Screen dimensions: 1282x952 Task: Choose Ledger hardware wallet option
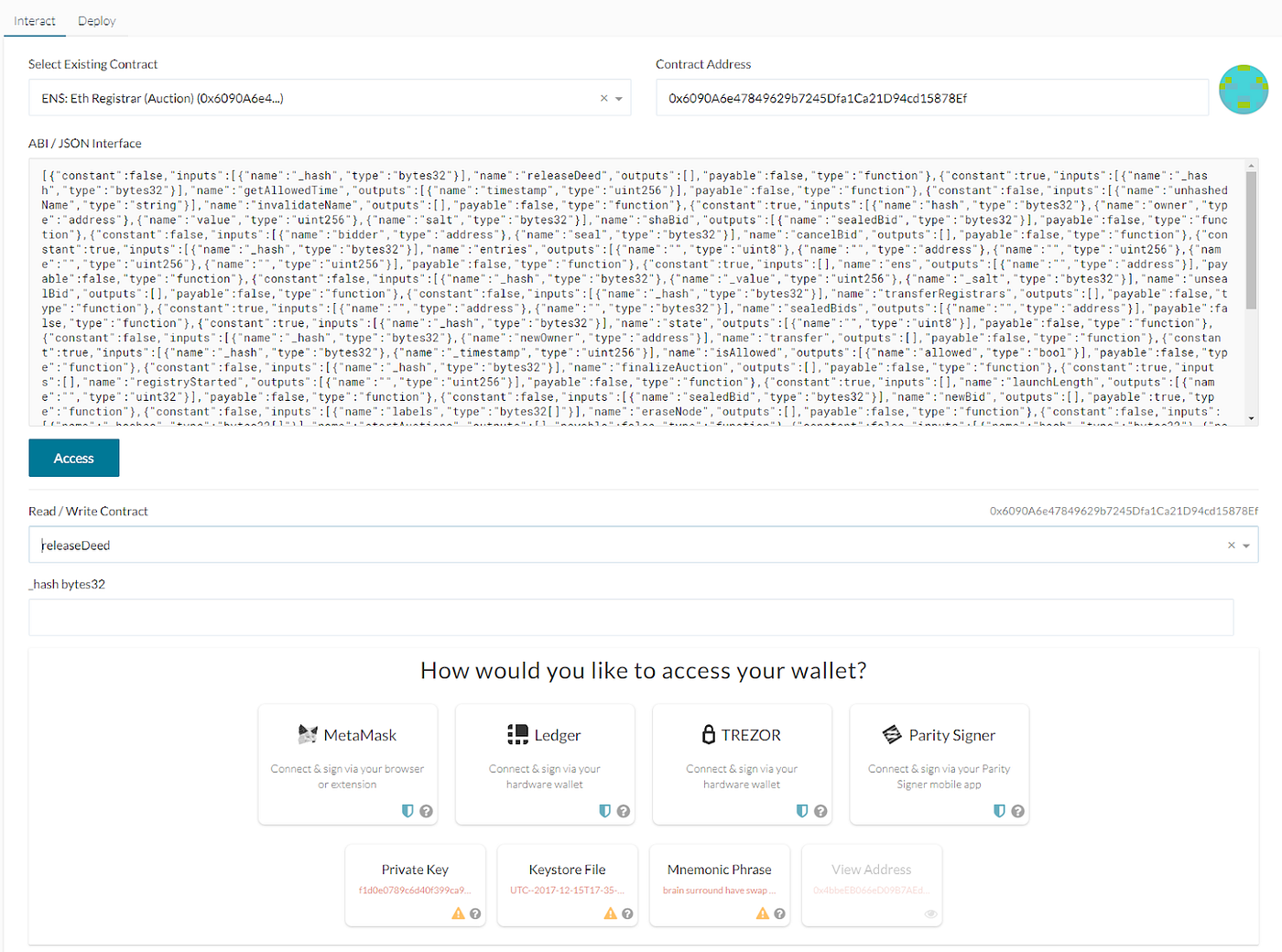pos(545,764)
